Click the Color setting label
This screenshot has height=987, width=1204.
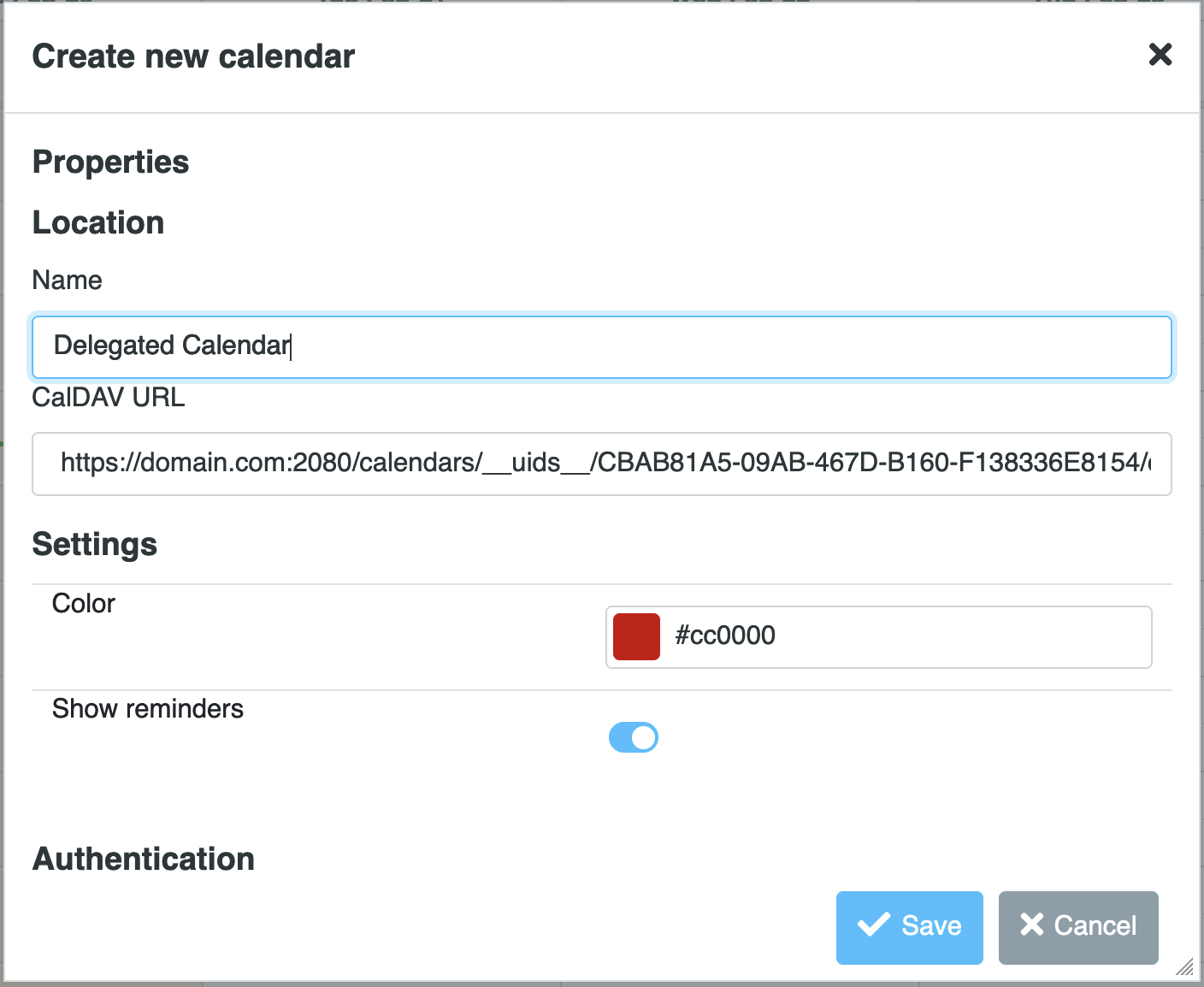coord(84,603)
